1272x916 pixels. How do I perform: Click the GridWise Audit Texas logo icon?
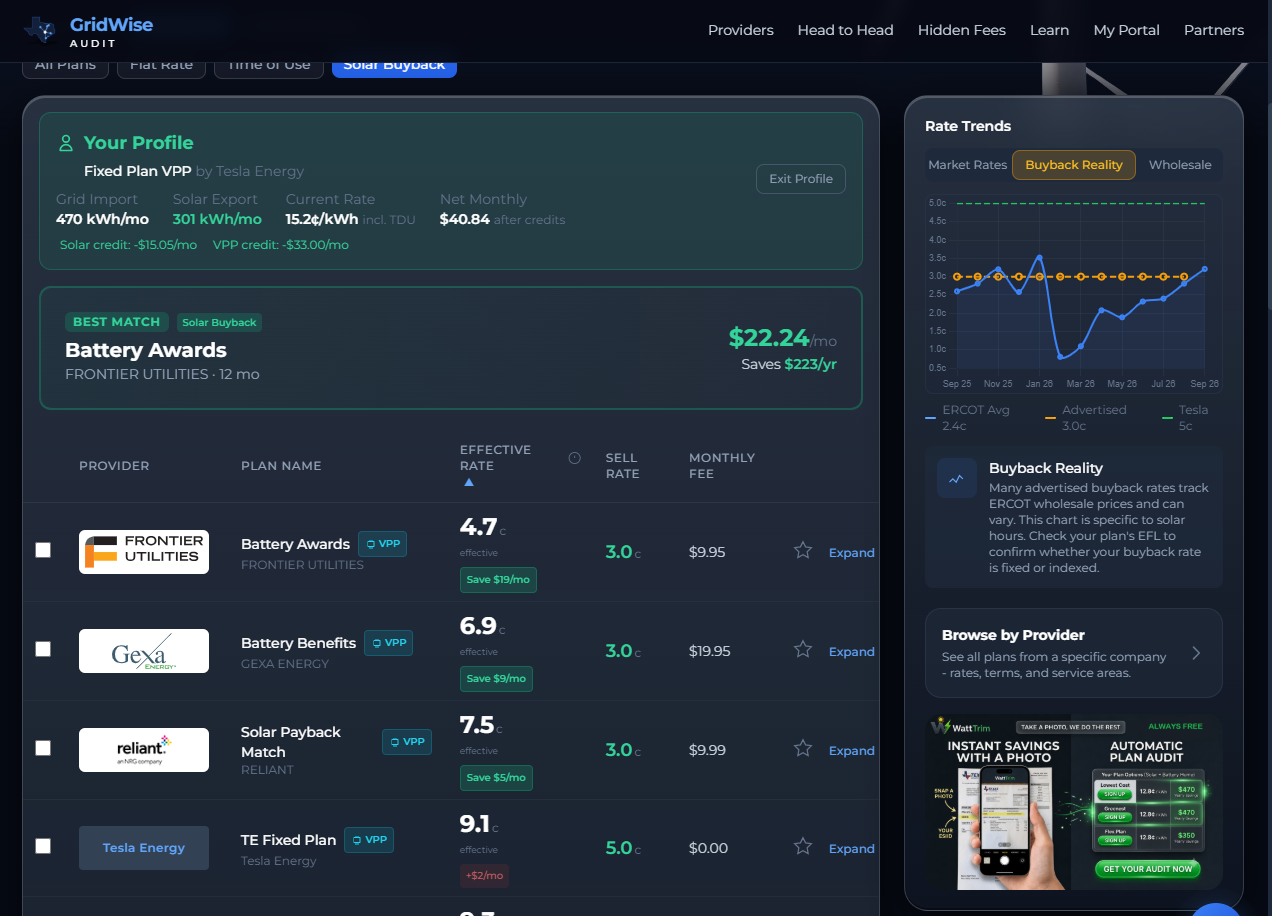(x=40, y=30)
